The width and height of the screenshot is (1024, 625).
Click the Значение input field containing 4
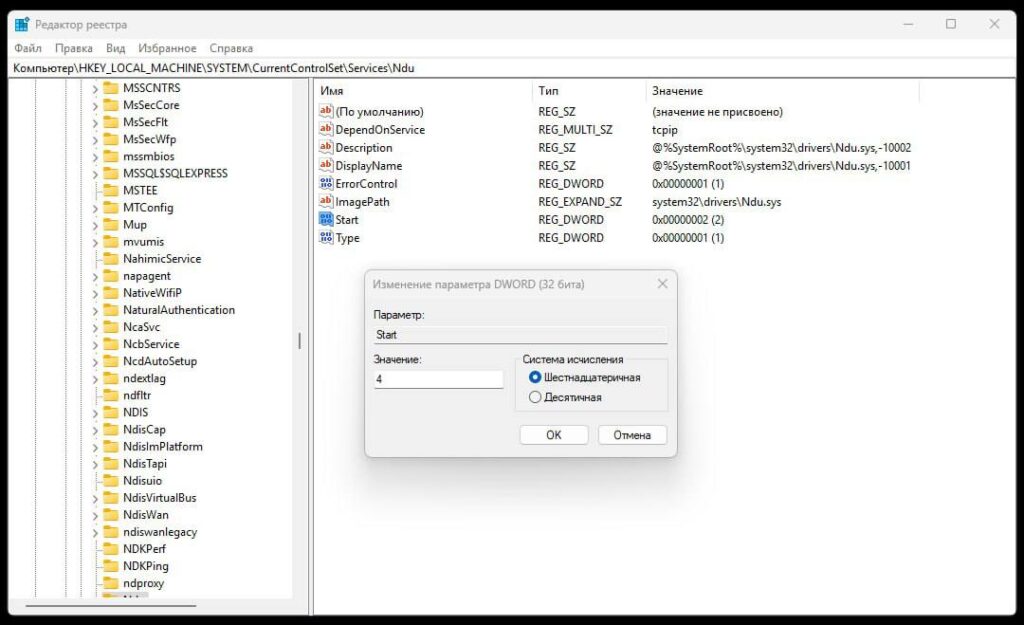pyautogui.click(x=438, y=379)
